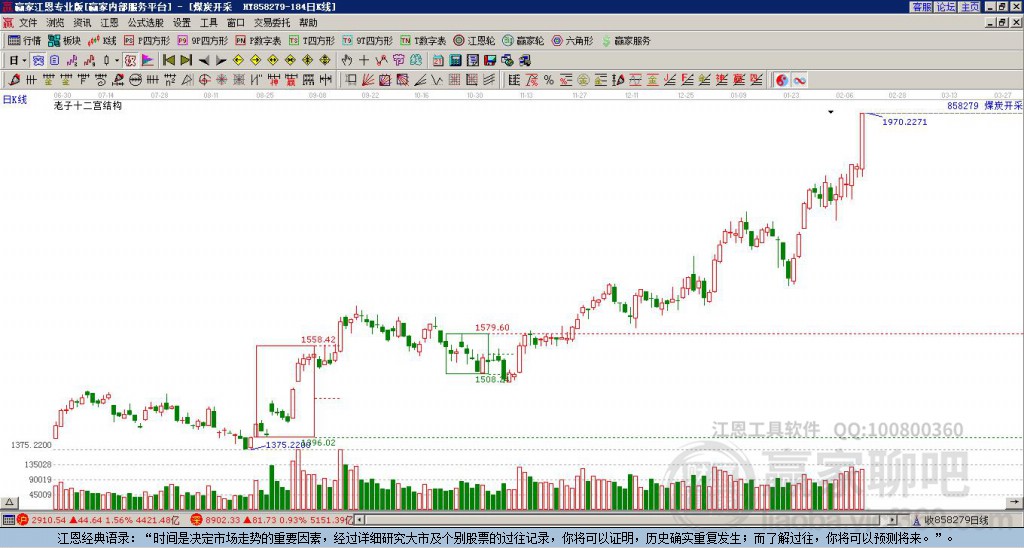Open the 主页 homepage link

tap(969, 7)
